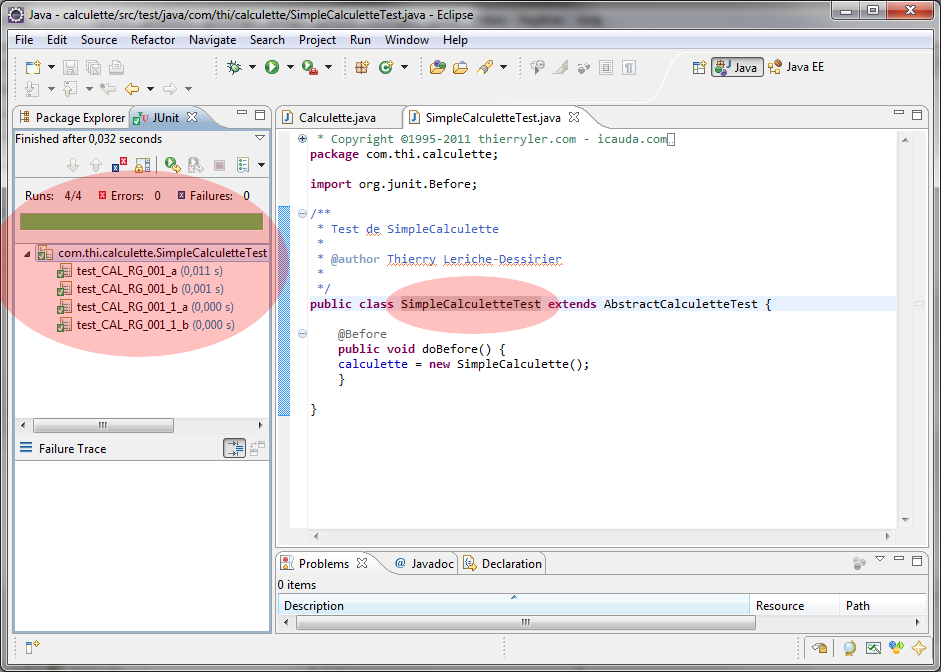The image size is (941, 672).
Task: Click the Open Perspective icon
Action: [699, 67]
